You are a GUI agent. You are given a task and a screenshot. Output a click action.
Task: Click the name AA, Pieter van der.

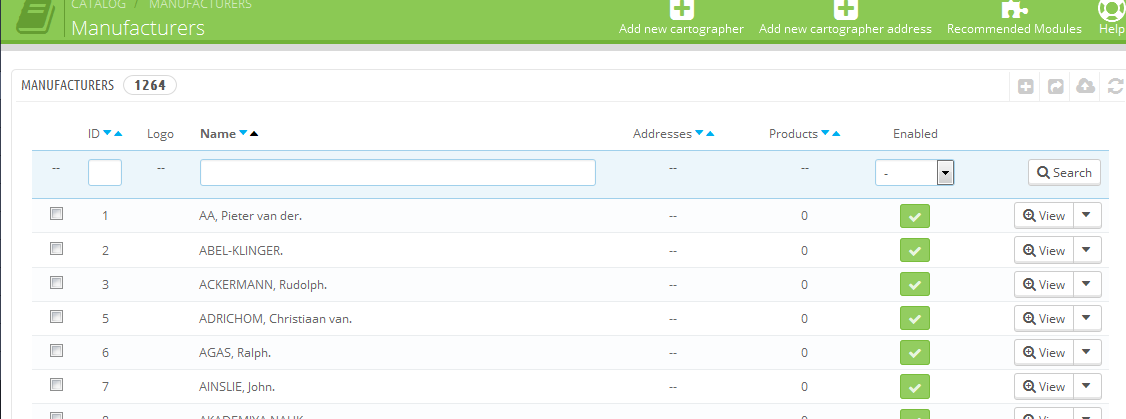click(251, 216)
